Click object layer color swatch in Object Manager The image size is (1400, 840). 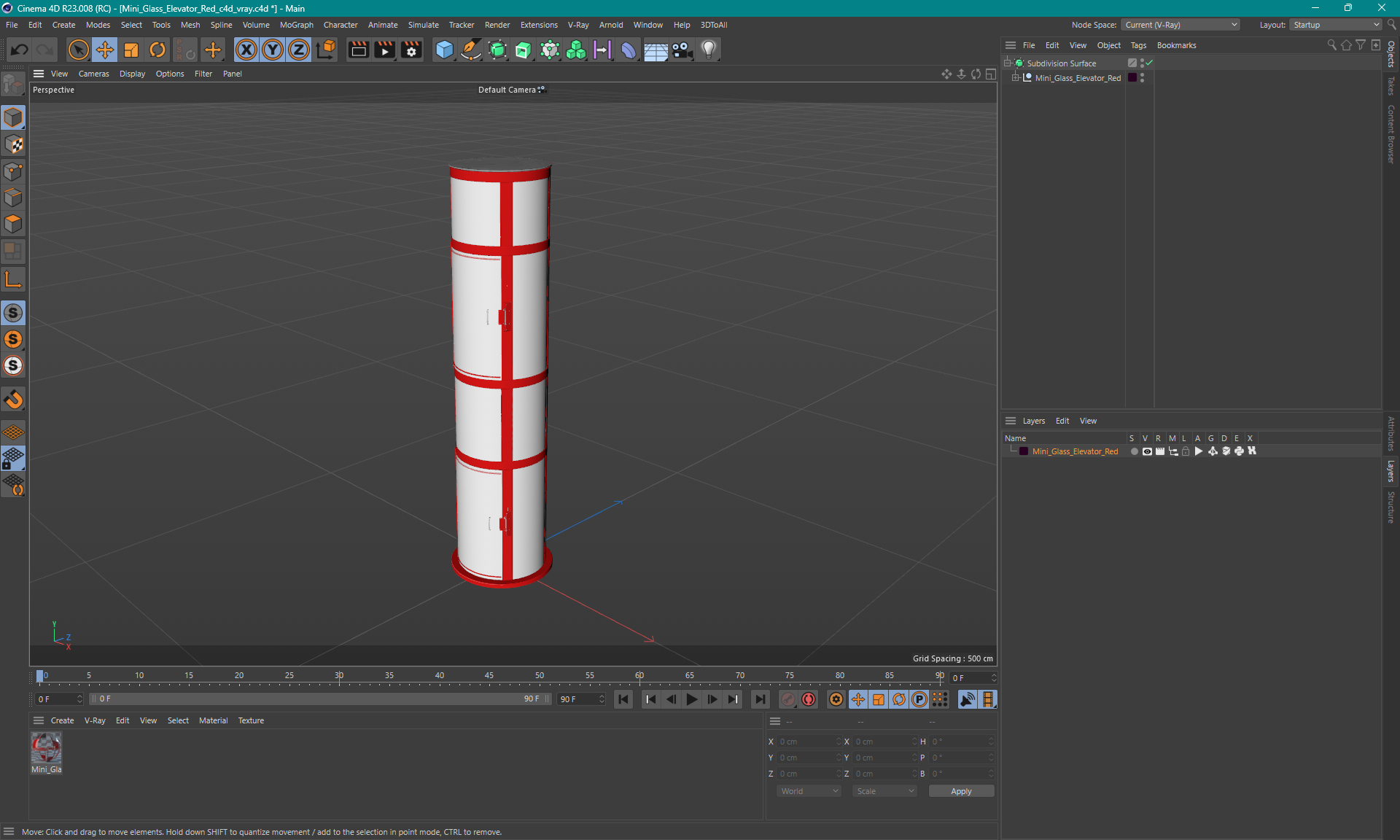click(1132, 78)
